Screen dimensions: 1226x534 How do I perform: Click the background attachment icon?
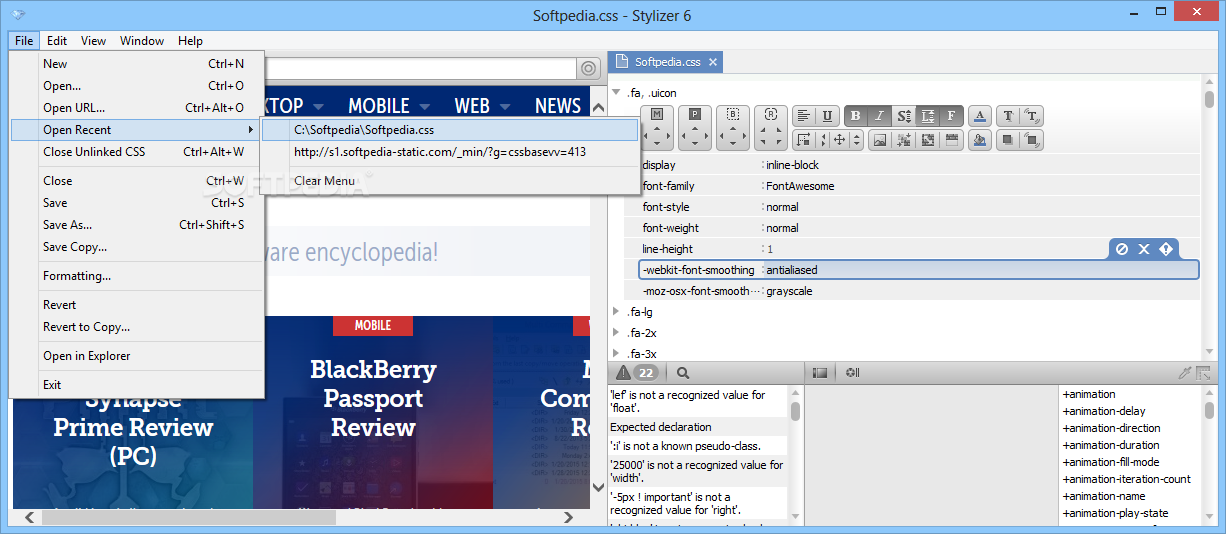point(951,140)
